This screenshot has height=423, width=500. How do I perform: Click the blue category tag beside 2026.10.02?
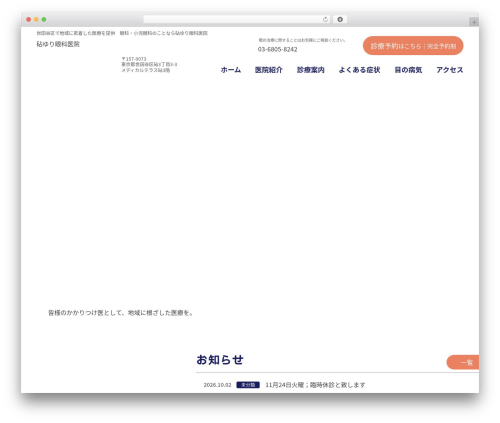tap(248, 385)
